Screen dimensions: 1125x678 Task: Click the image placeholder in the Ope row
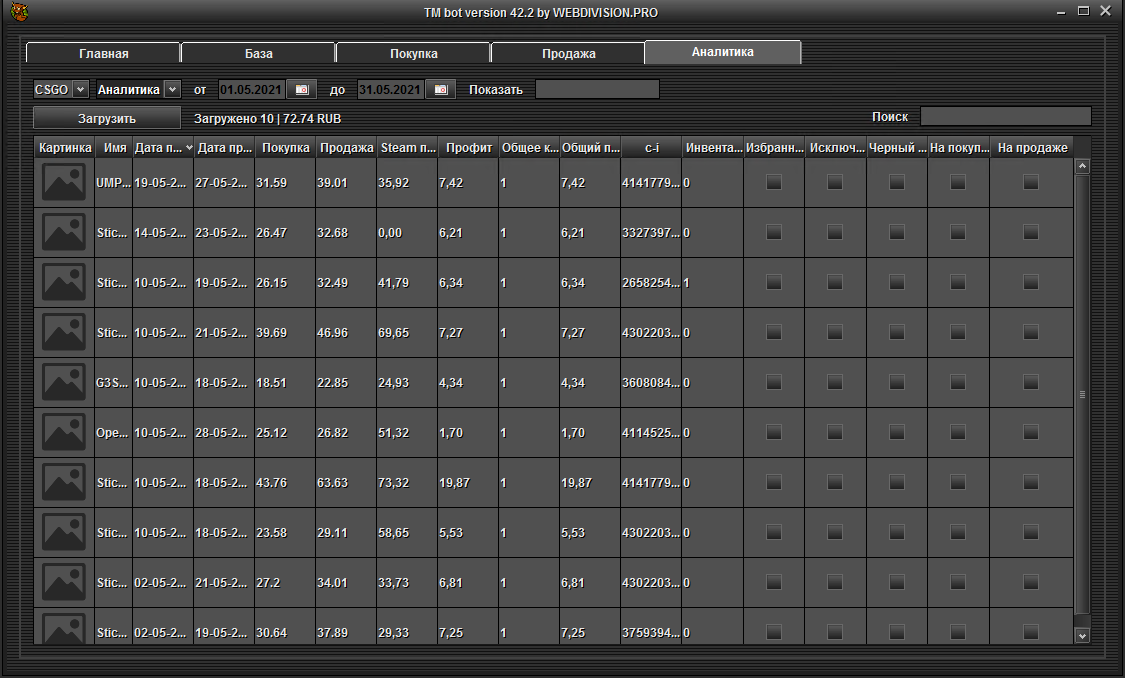(63, 433)
